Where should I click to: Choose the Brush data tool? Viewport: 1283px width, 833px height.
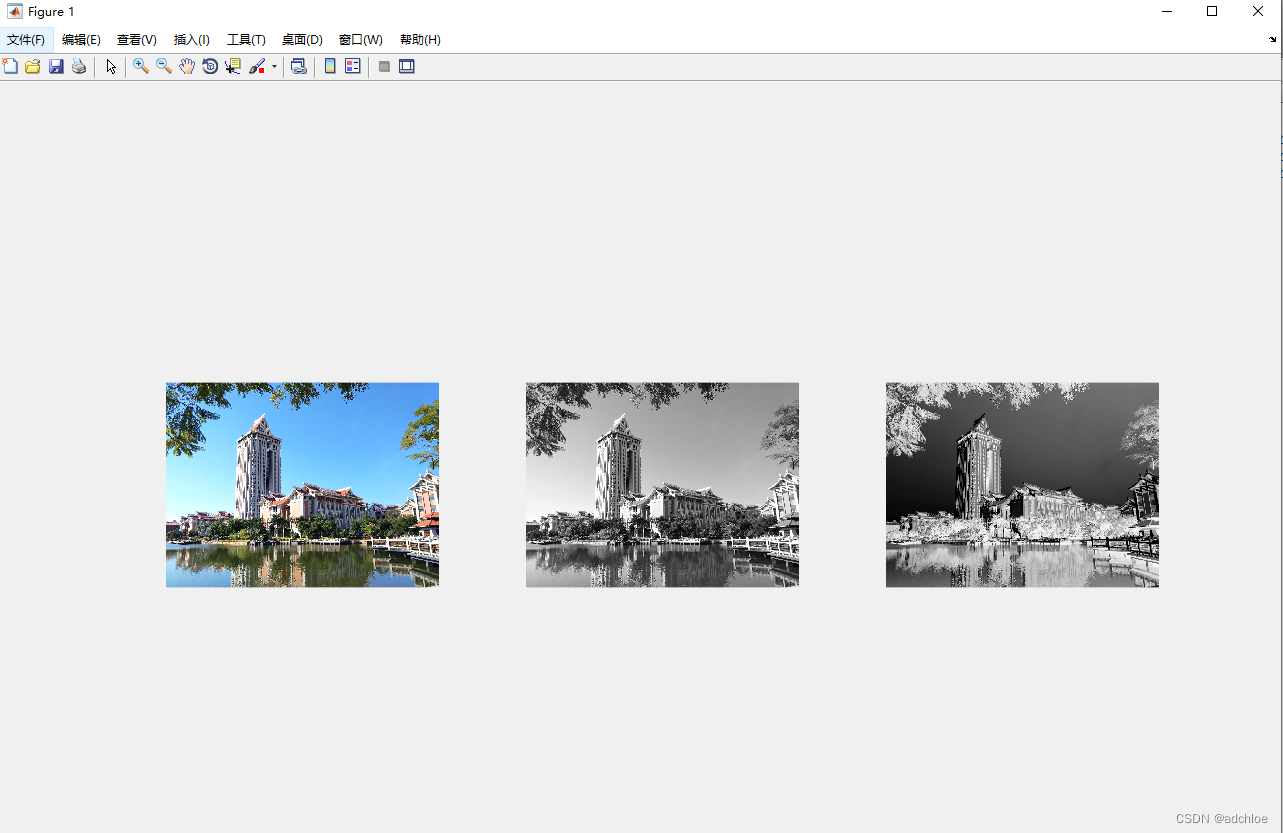tap(257, 66)
